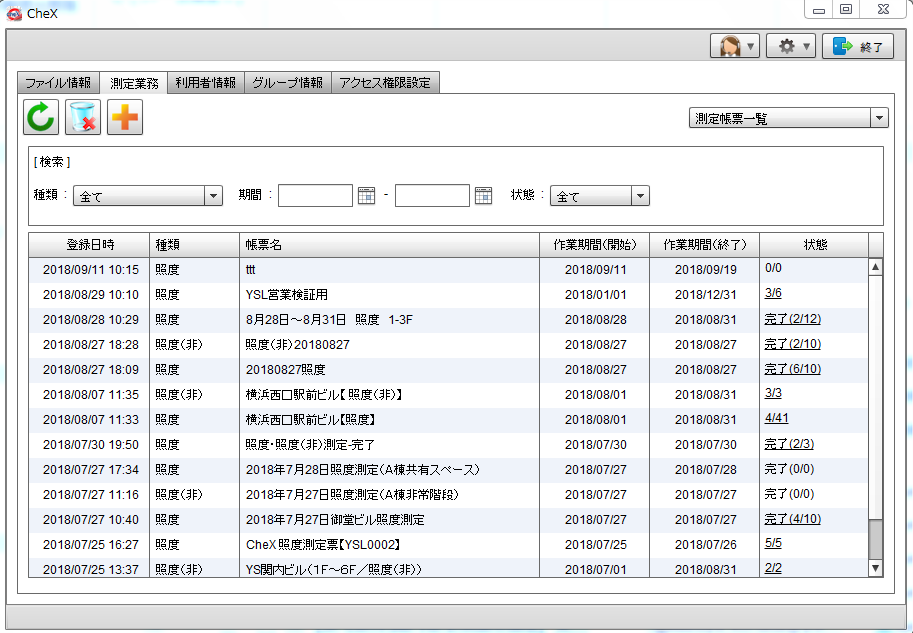The height and width of the screenshot is (633, 913).
Task: Click the CheX app logo icon
Action: pos(14,13)
